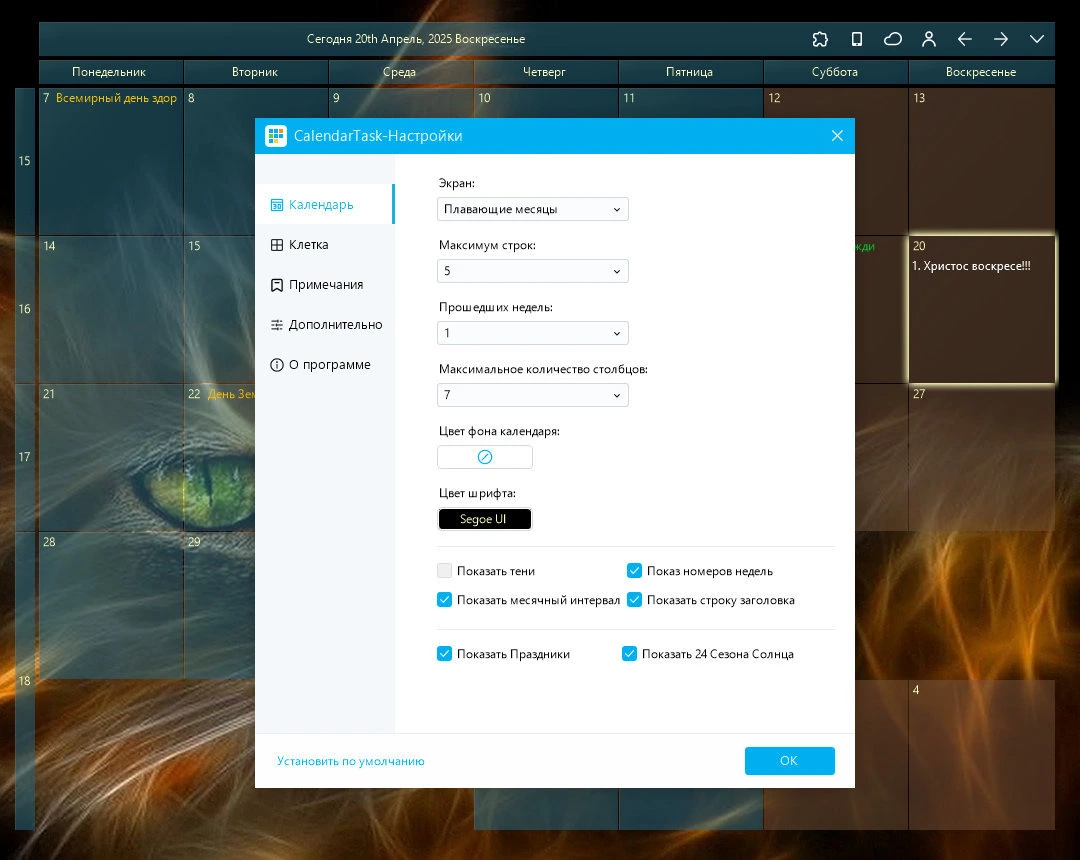Uncheck Показать Праздники checkbox

pyautogui.click(x=444, y=653)
